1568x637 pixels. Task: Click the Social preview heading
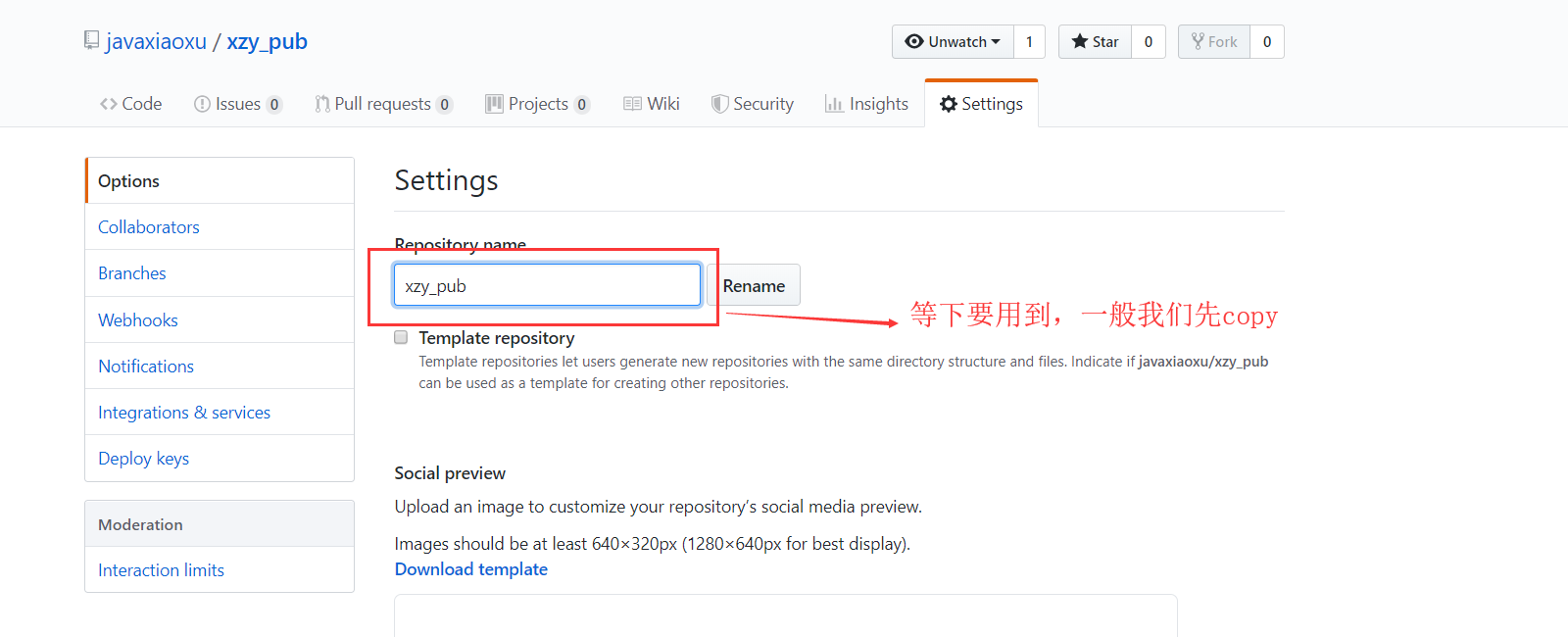click(x=450, y=473)
